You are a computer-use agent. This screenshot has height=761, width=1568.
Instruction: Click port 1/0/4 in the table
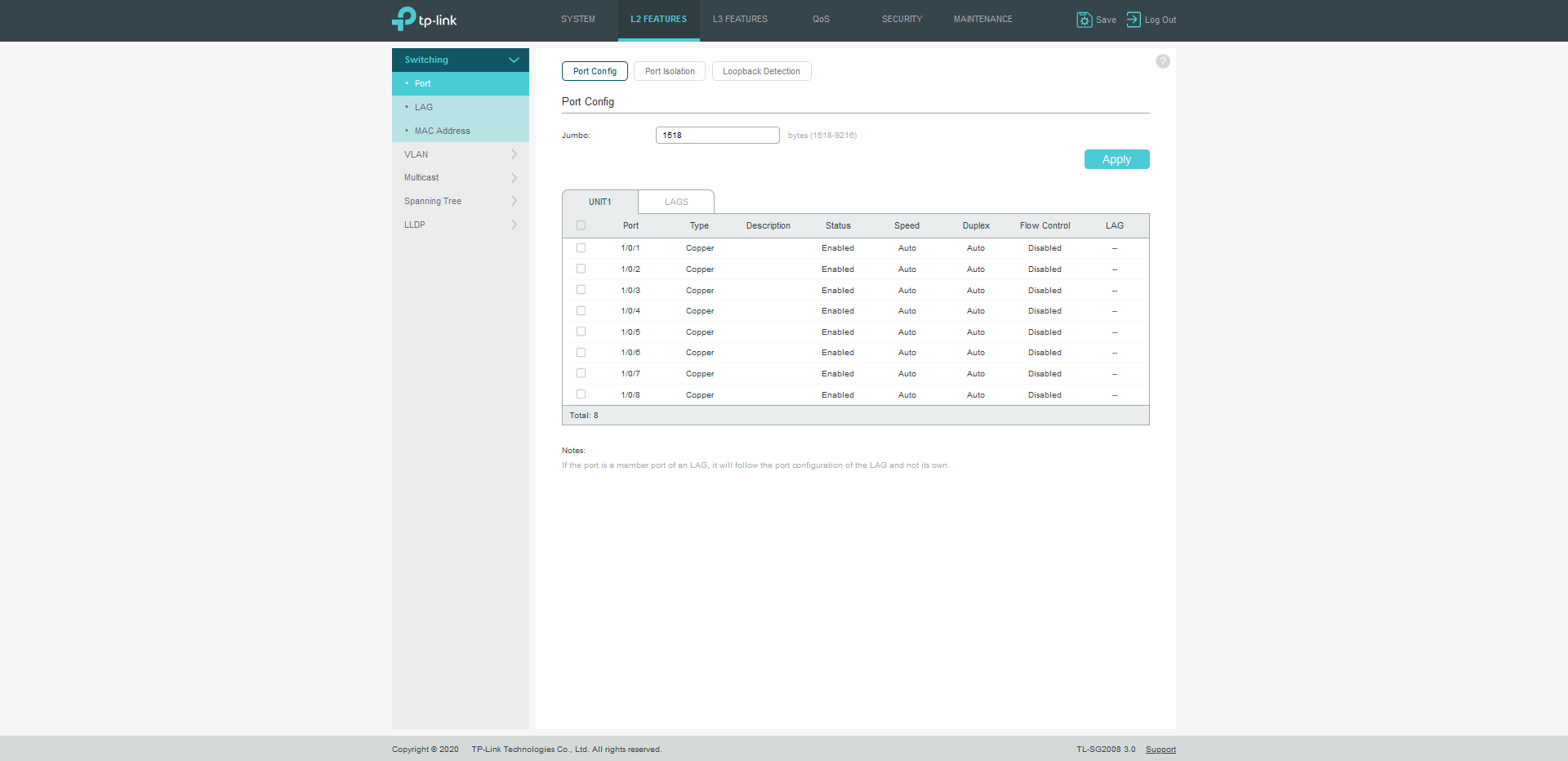[x=630, y=311]
